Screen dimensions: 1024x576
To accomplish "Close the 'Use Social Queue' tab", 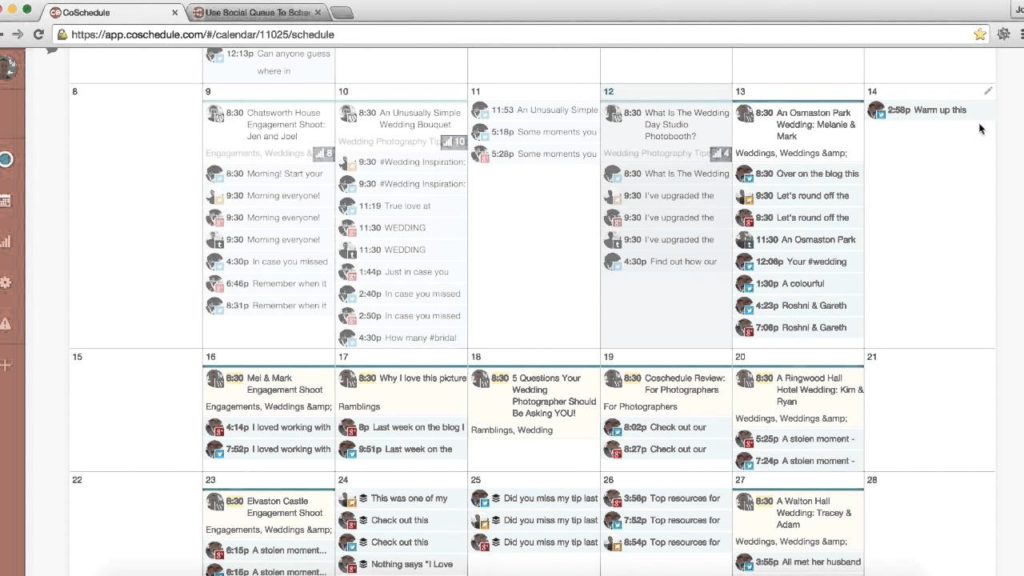I will point(317,12).
